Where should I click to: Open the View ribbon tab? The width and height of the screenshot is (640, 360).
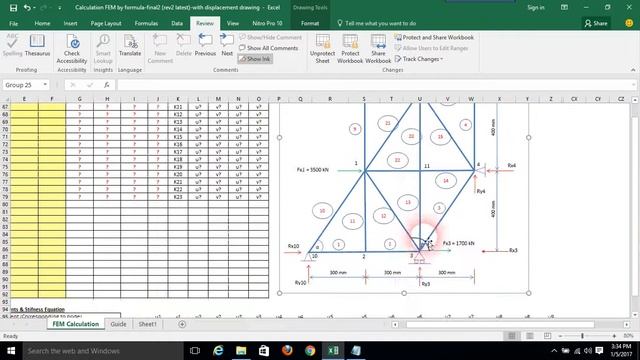[x=233, y=23]
